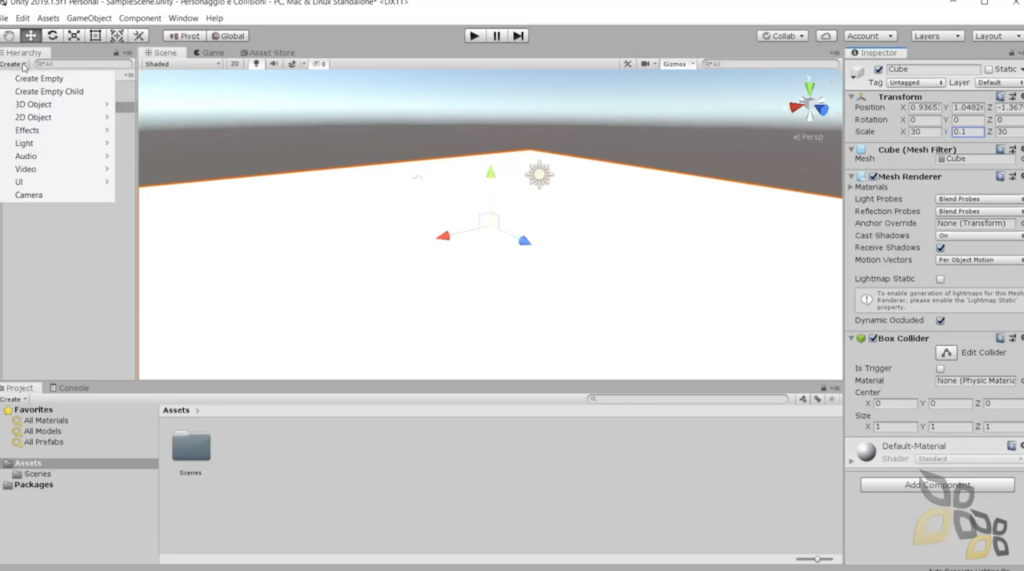Click the green Y-axis arrow handle
Image resolution: width=1024 pixels, height=571 pixels.
(490, 172)
